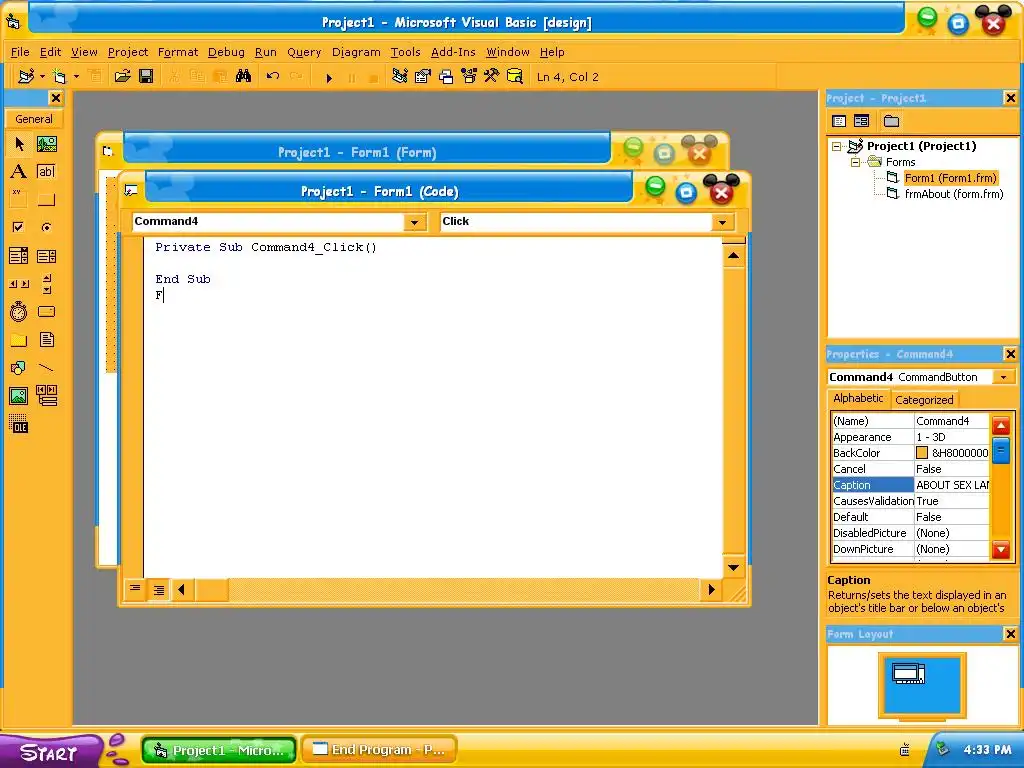Select the PictureBox tool
The width and height of the screenshot is (1024, 768).
pos(46,144)
